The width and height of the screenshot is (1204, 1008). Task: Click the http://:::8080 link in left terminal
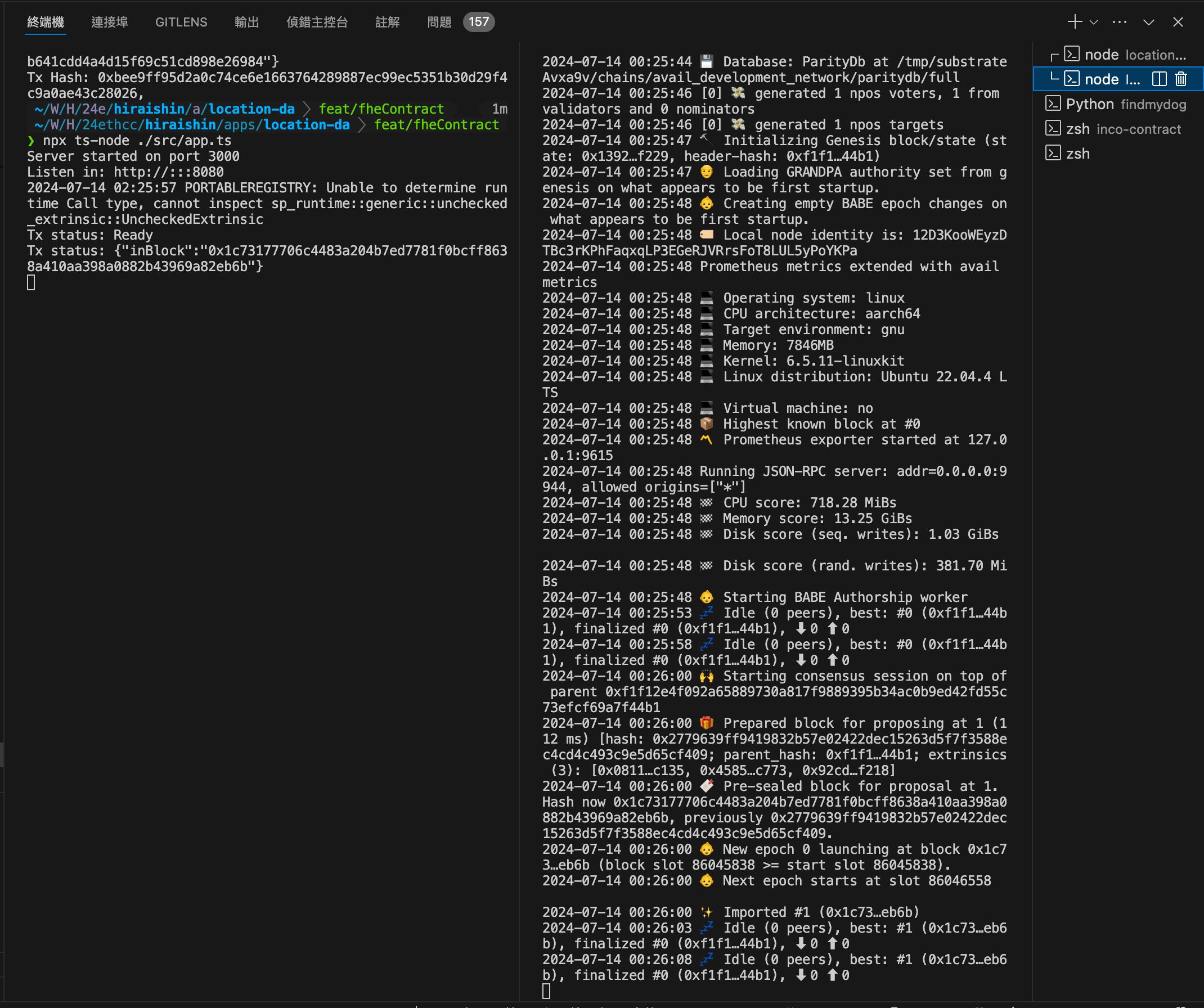point(169,172)
